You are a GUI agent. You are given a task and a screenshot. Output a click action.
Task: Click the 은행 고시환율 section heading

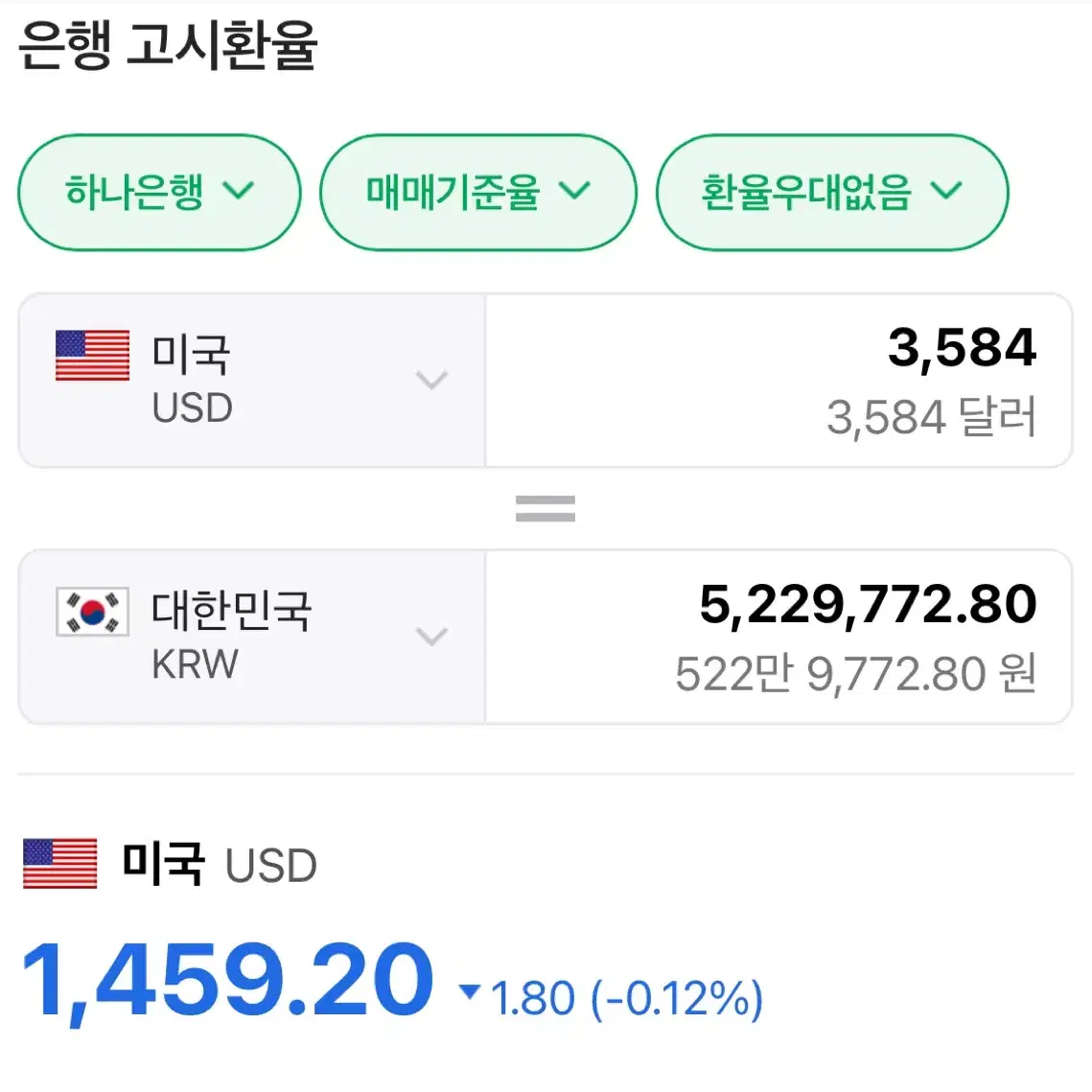pos(168,44)
